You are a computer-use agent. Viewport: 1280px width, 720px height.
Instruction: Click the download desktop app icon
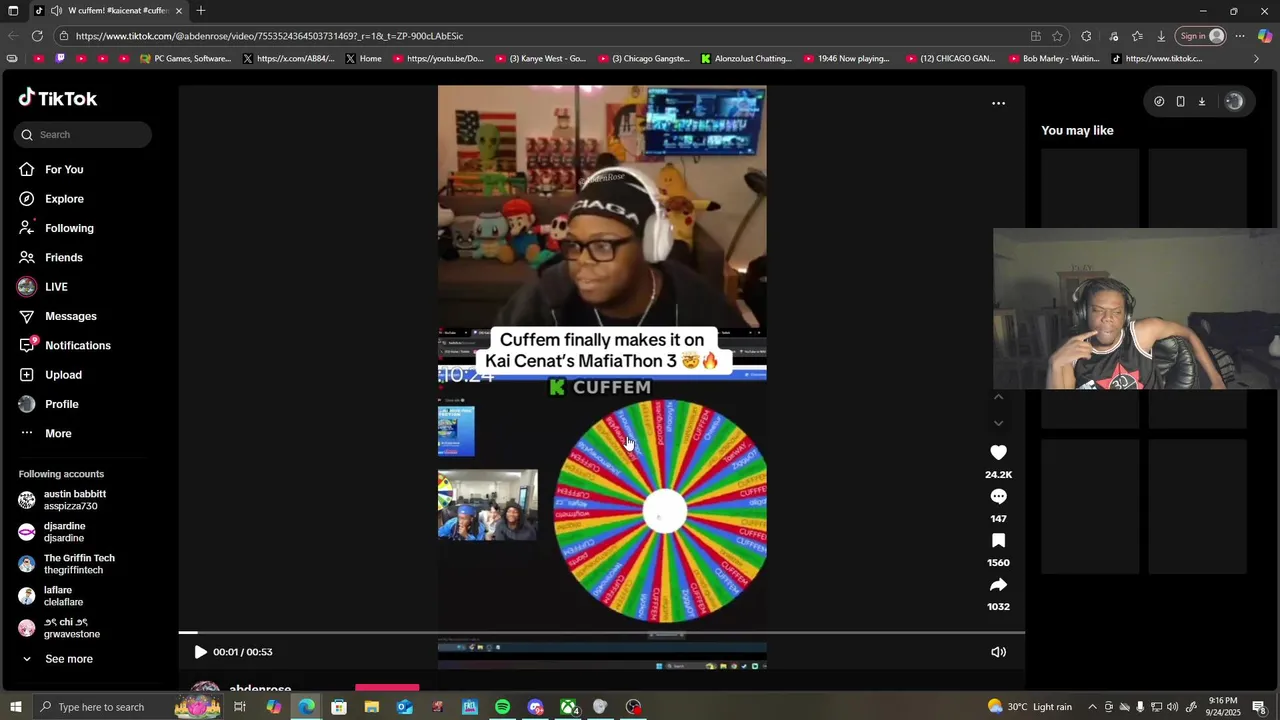click(1202, 101)
